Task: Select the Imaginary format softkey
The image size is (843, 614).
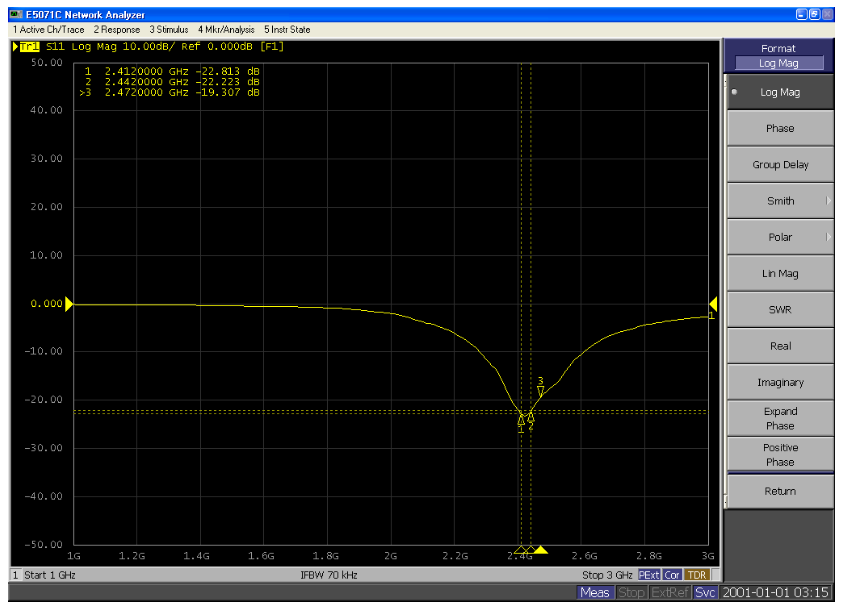Action: click(780, 382)
